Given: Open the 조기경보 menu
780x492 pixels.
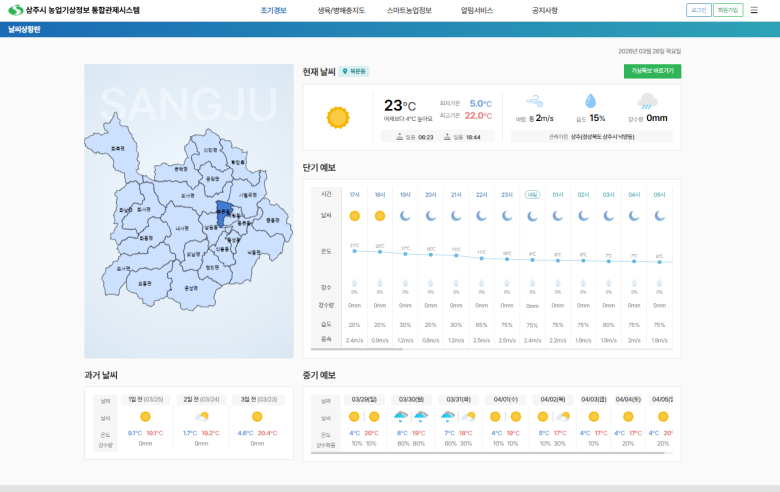Looking at the screenshot, I should (x=273, y=10).
